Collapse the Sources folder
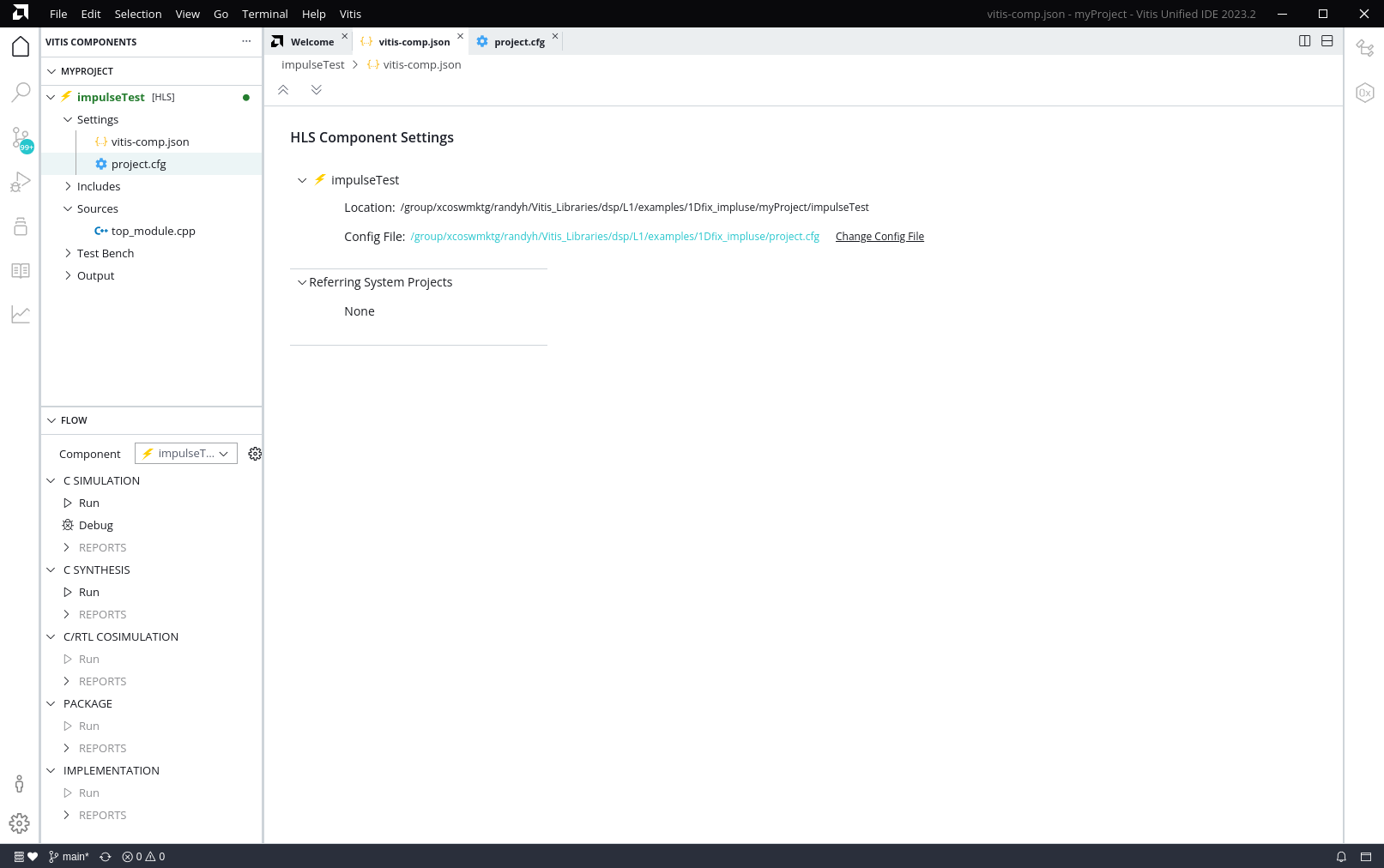This screenshot has width=1384, height=868. point(68,208)
